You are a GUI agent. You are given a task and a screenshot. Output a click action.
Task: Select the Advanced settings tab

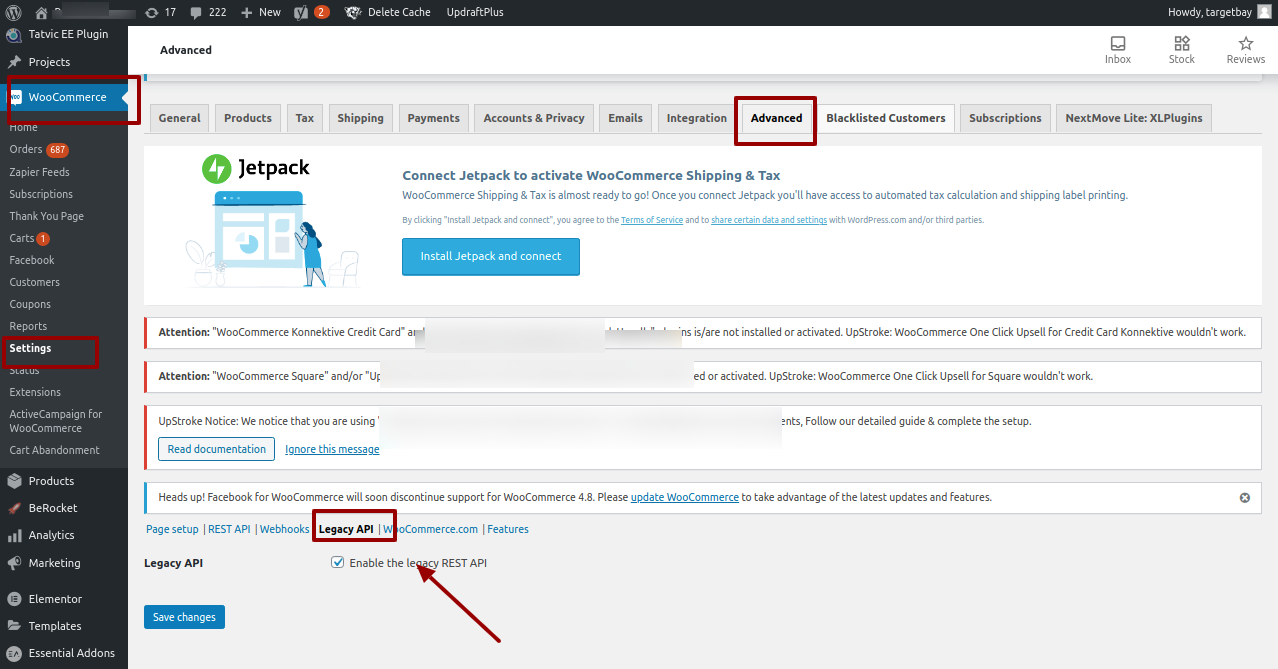777,118
